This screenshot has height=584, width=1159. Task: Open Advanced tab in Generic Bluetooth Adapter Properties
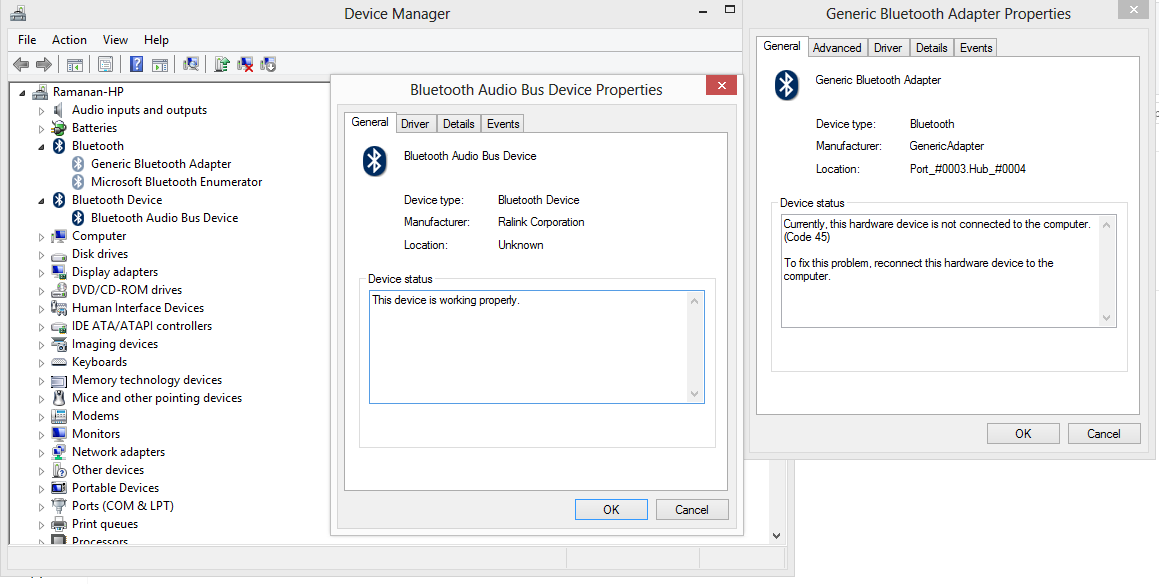[837, 47]
